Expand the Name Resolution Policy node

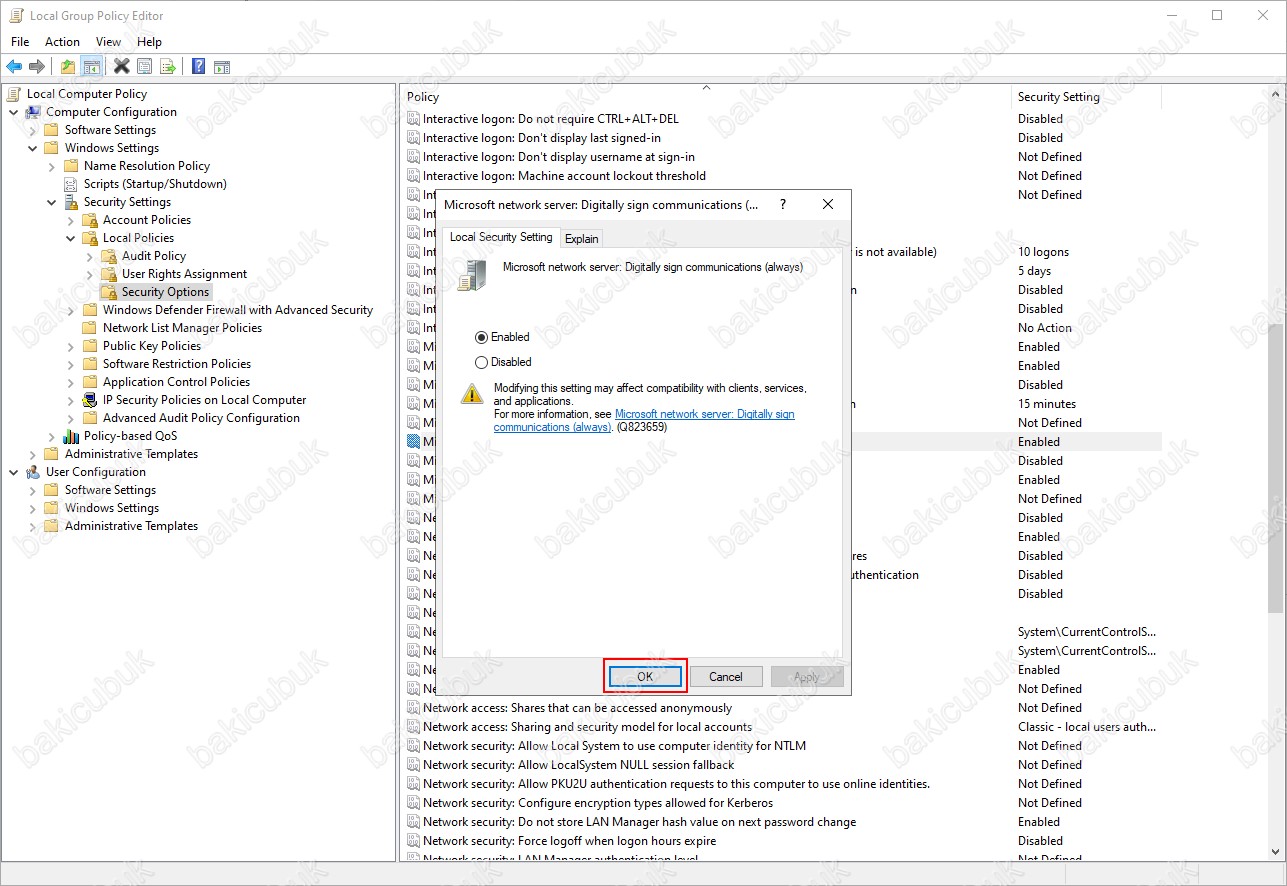pos(52,166)
